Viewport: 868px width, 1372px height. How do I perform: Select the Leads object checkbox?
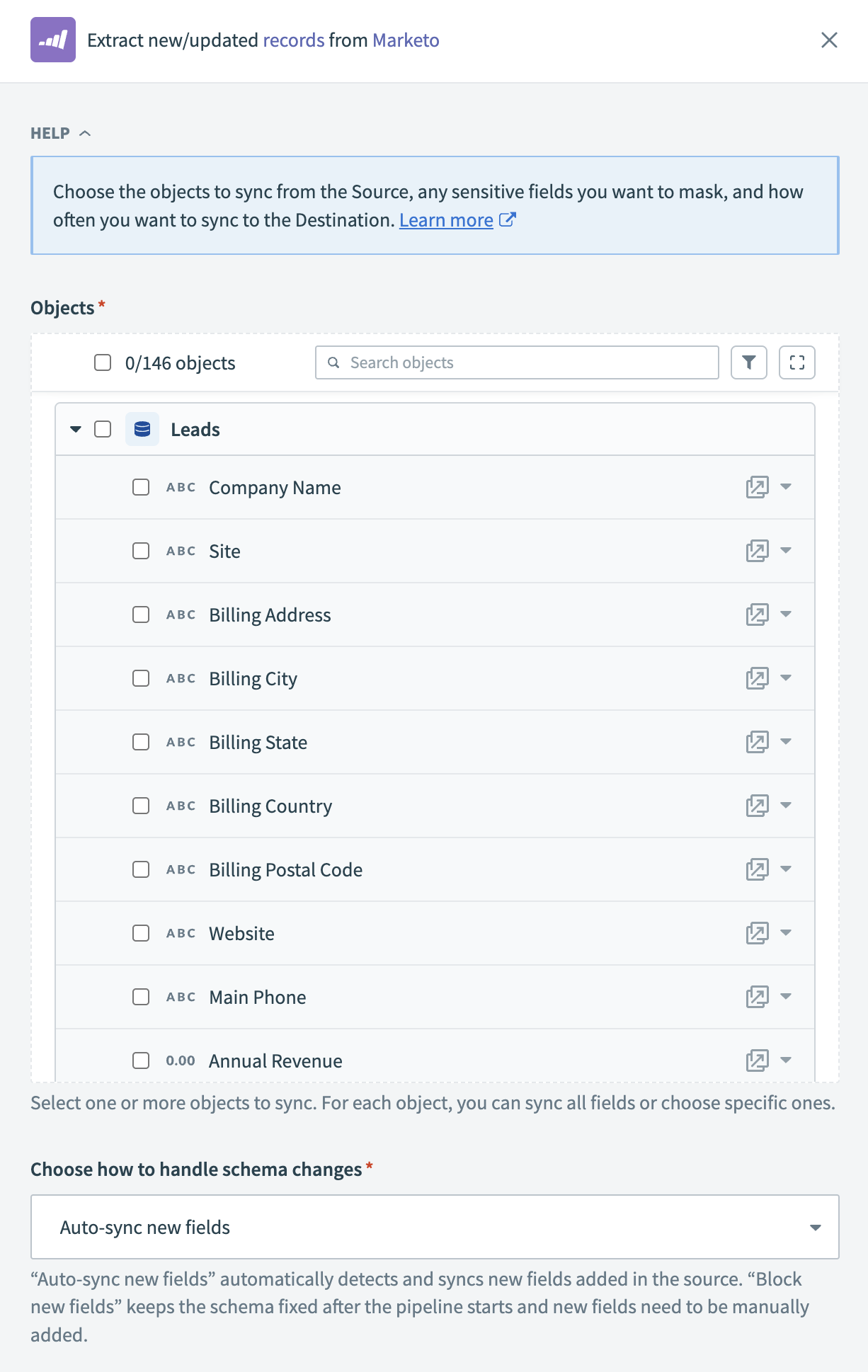pos(103,429)
